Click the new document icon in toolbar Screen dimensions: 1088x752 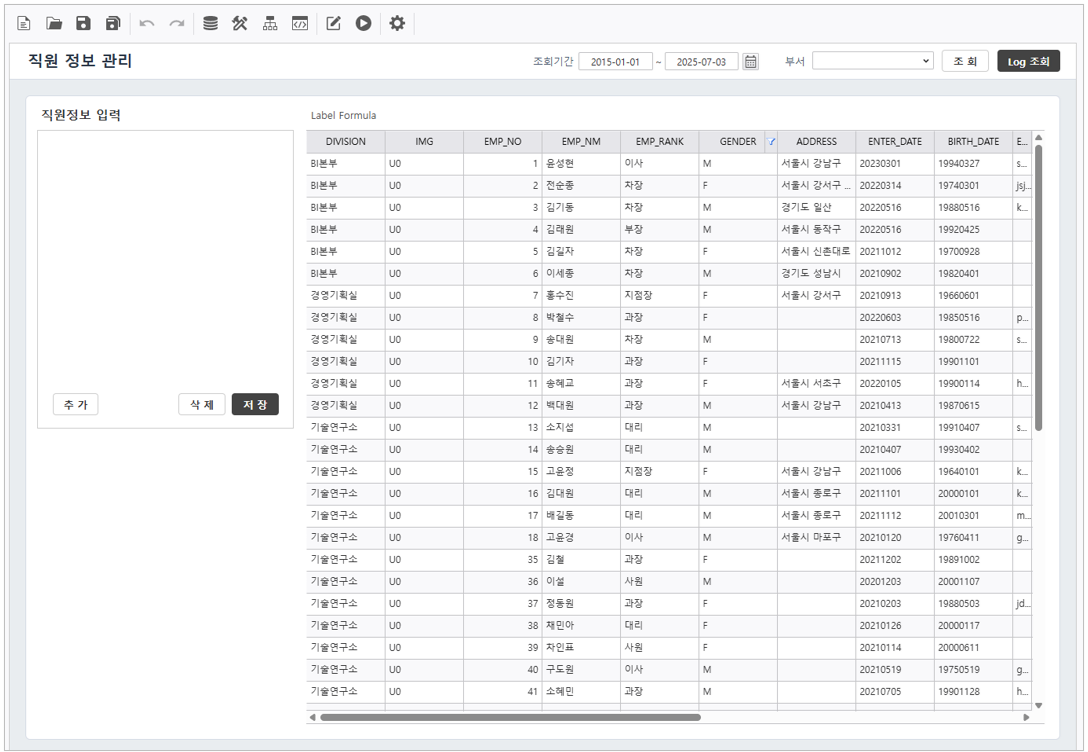pyautogui.click(x=24, y=23)
